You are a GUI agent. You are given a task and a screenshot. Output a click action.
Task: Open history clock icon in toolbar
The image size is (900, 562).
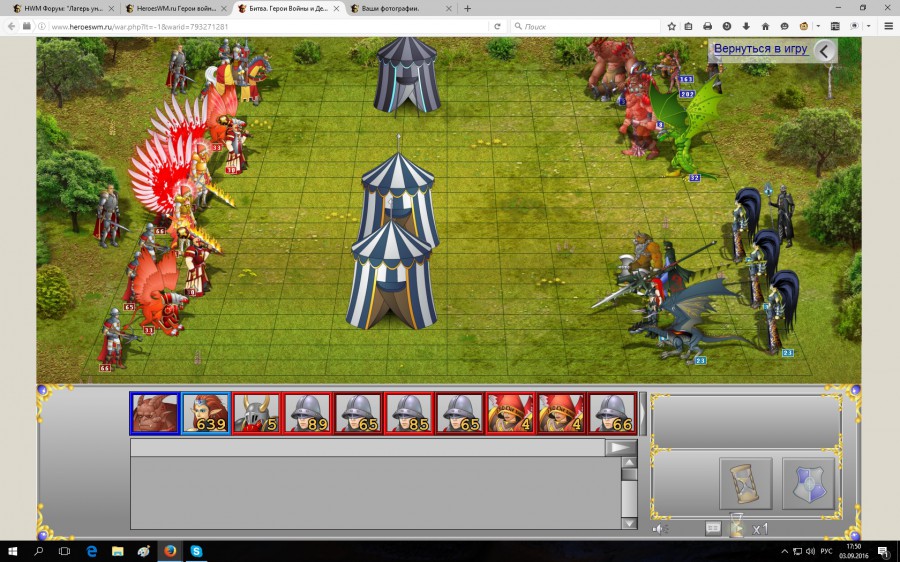[727, 26]
